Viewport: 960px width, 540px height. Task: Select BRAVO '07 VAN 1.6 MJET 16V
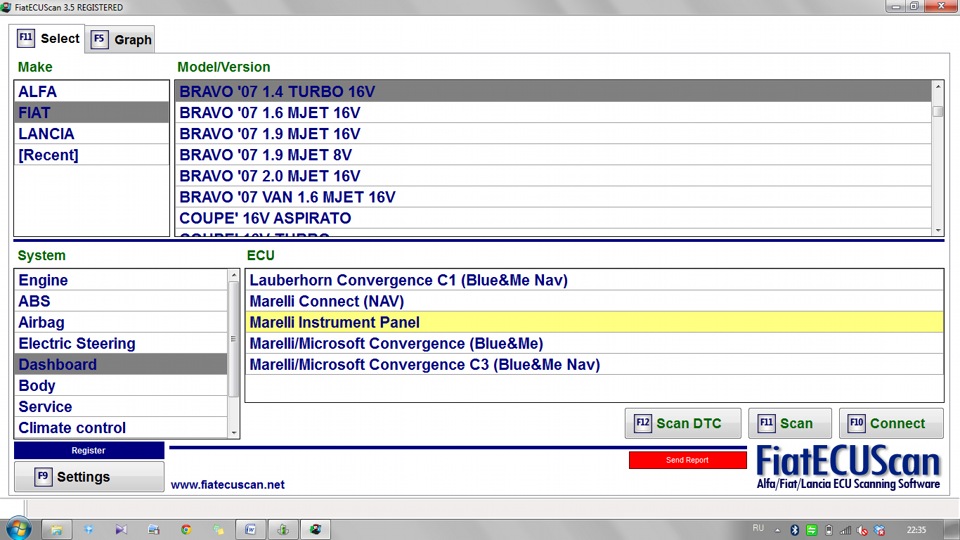coord(553,197)
